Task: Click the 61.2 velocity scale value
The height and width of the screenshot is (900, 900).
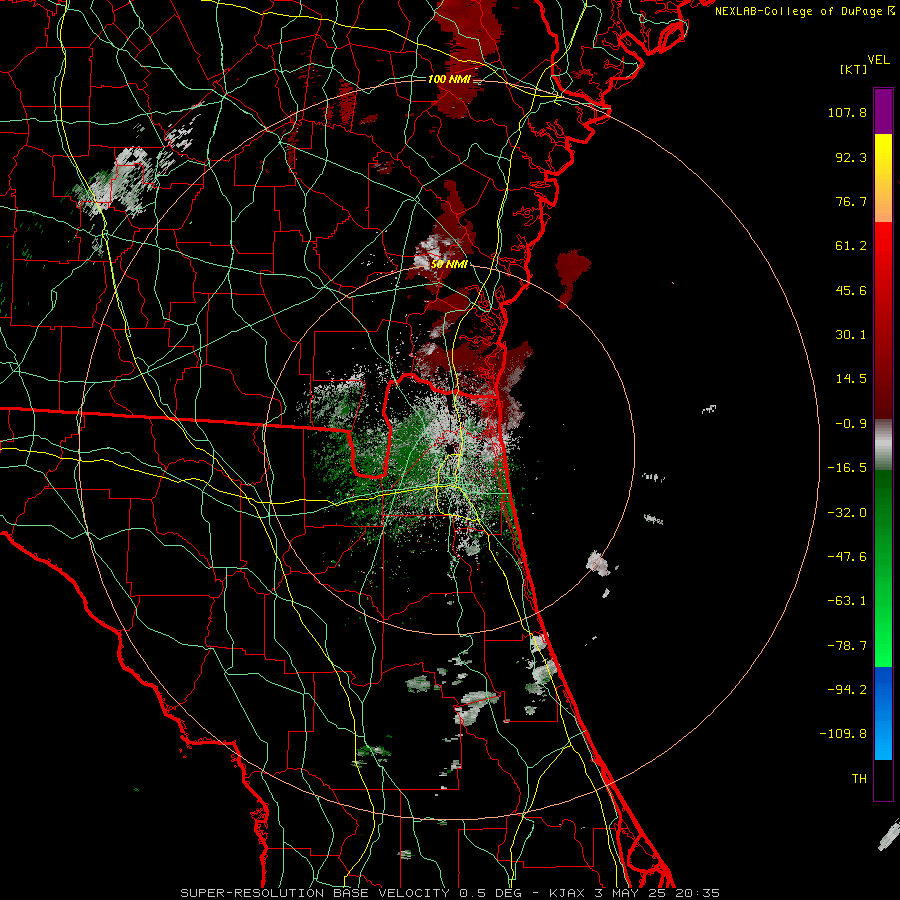Action: click(x=851, y=246)
